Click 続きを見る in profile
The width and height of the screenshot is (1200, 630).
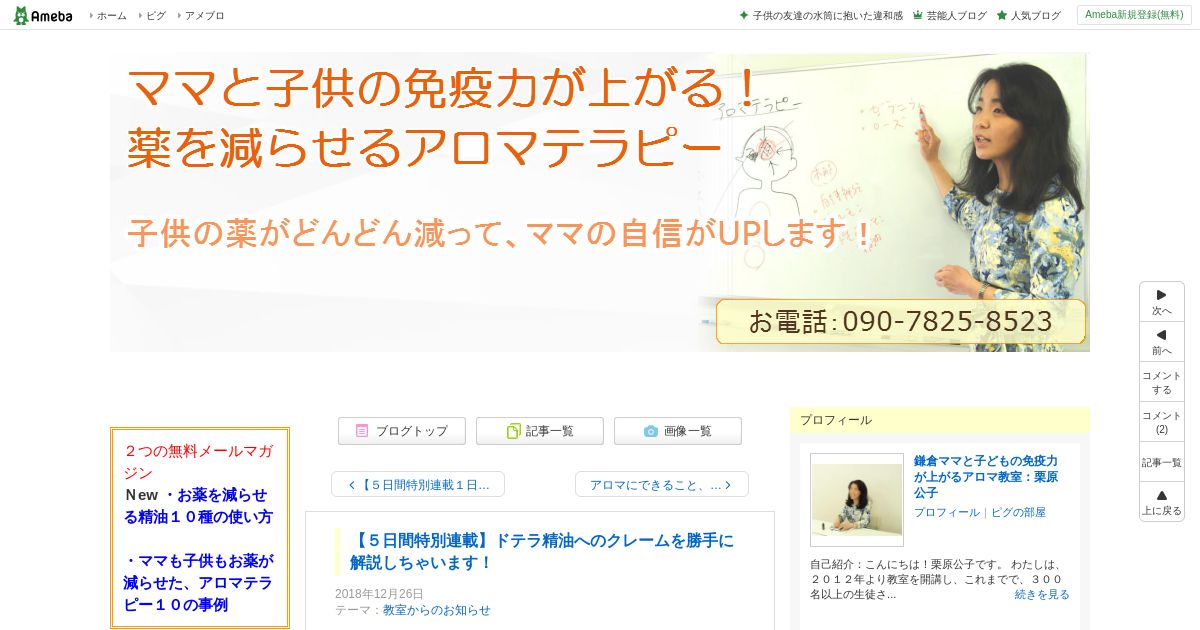click(x=1042, y=594)
